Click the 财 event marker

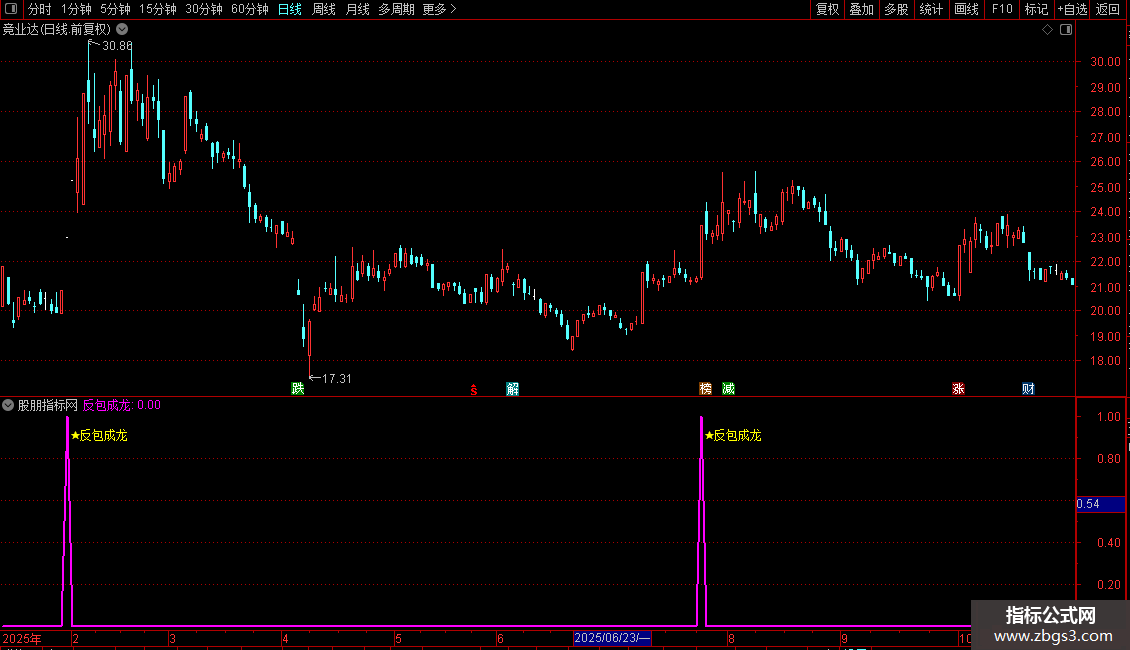tap(1028, 388)
